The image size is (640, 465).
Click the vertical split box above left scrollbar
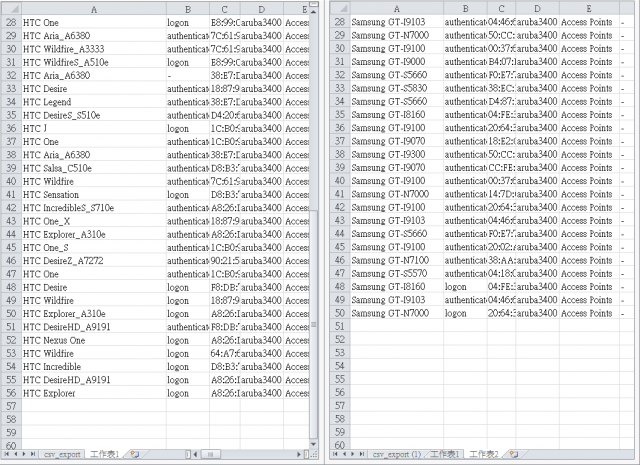[x=313, y=4]
